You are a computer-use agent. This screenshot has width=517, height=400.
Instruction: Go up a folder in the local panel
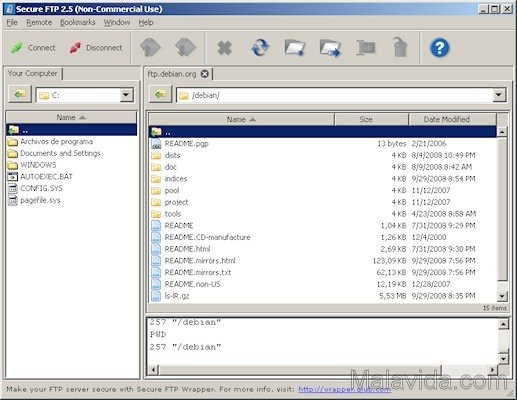pyautogui.click(x=20, y=94)
